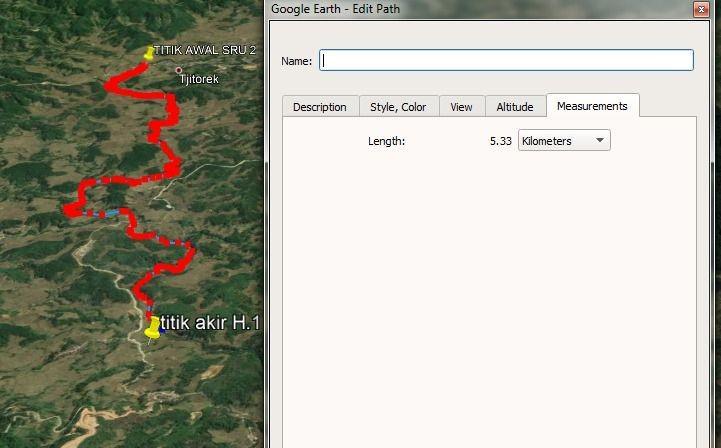
Task: Focus the Name text field
Action: [x=506, y=60]
